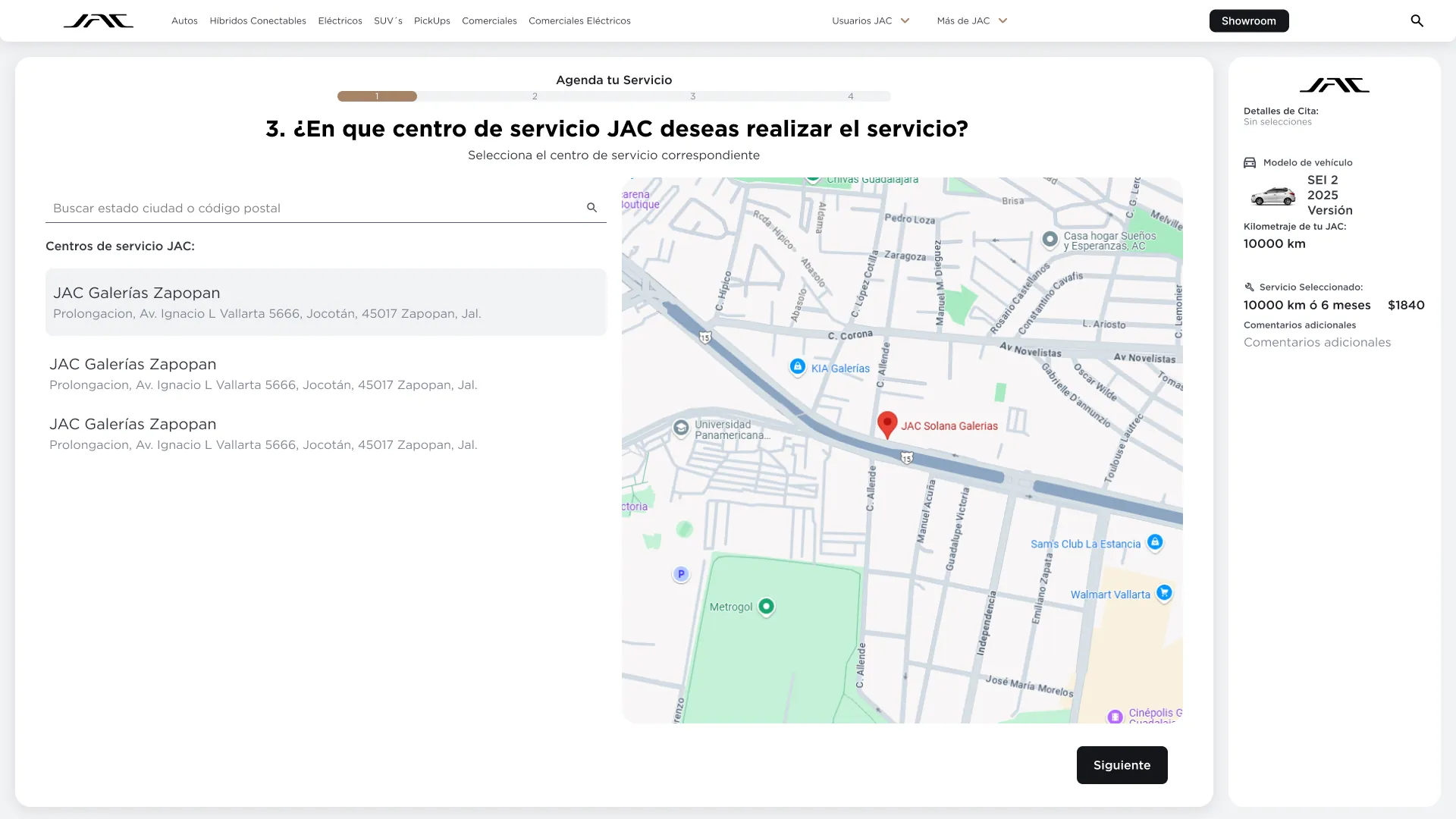Click the Sam's Club La Estancia marker
Image resolution: width=1456 pixels, height=819 pixels.
click(x=1155, y=542)
